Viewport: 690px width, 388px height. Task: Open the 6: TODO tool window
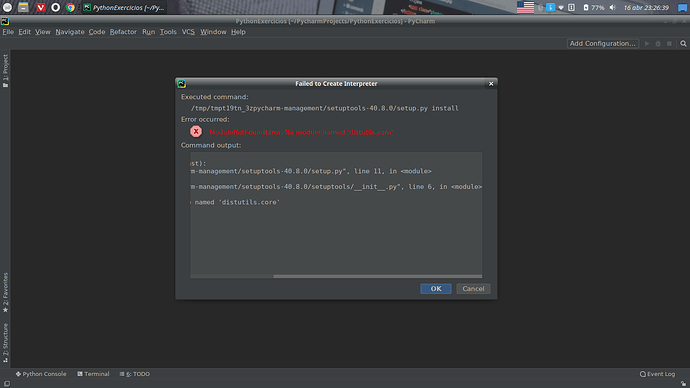click(x=135, y=374)
